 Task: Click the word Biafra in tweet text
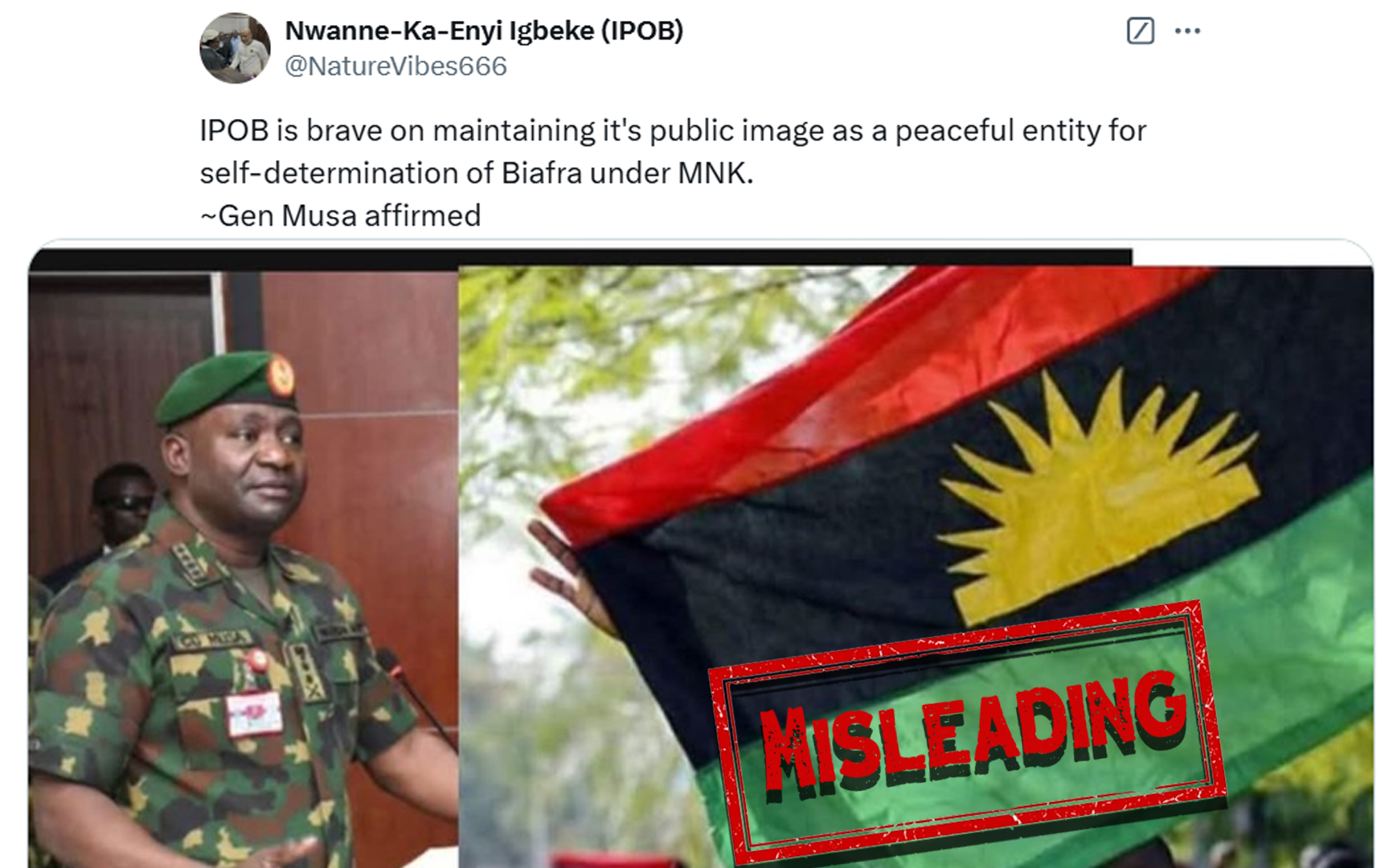(x=542, y=173)
